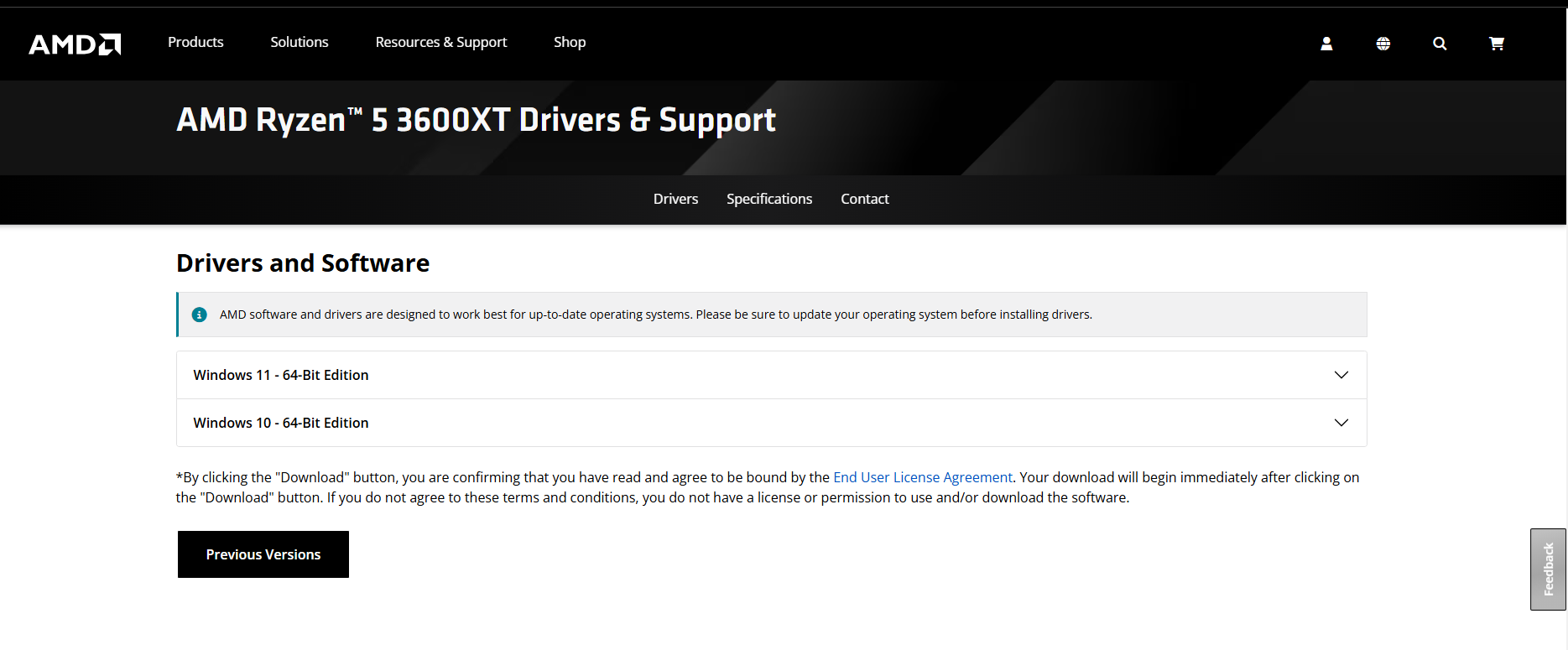Open the shopping cart icon

point(1497,44)
